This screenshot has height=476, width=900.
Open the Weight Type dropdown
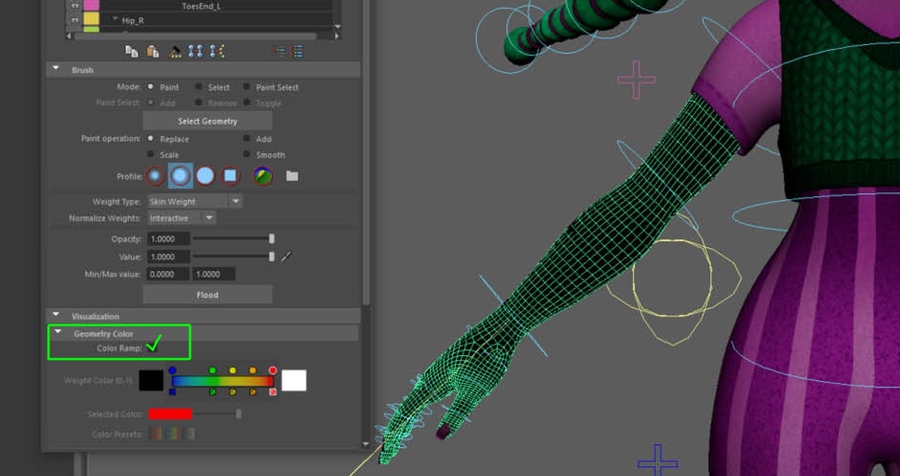194,201
